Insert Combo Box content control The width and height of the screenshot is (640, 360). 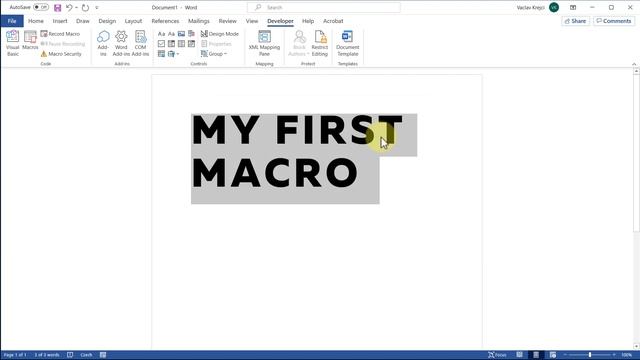coord(171,44)
